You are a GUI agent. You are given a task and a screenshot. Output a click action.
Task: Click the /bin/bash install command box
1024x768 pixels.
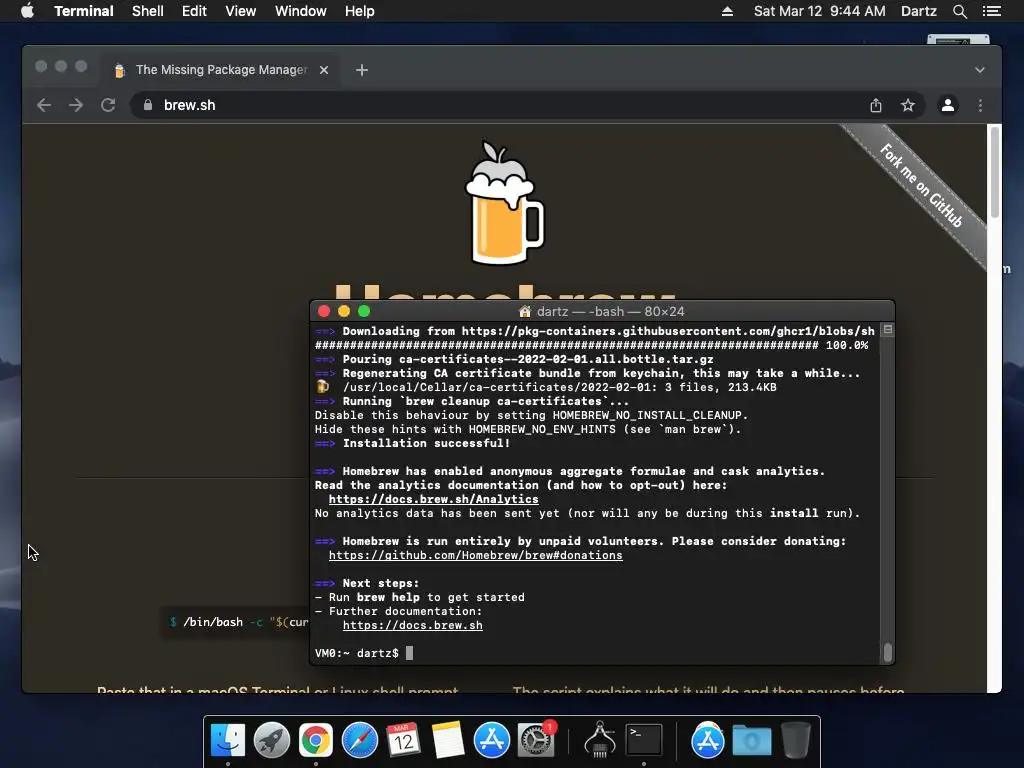tap(236, 622)
